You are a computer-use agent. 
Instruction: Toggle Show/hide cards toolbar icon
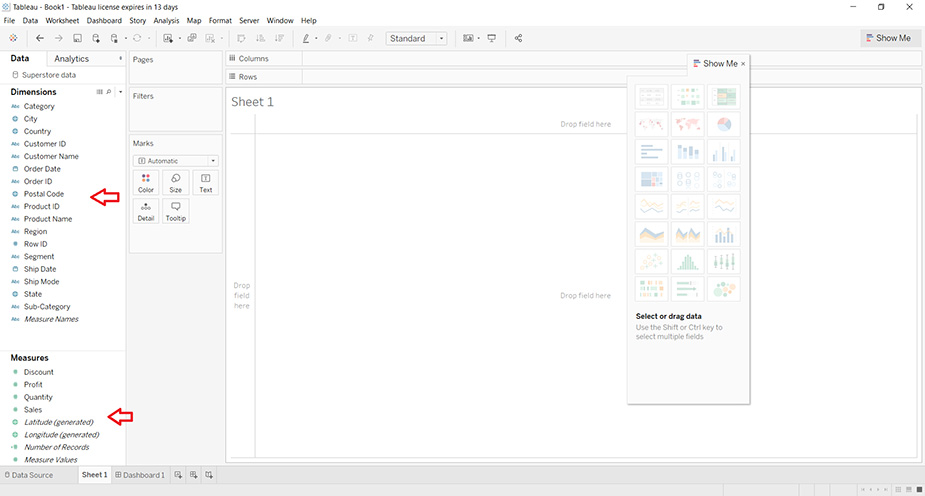tap(468, 38)
